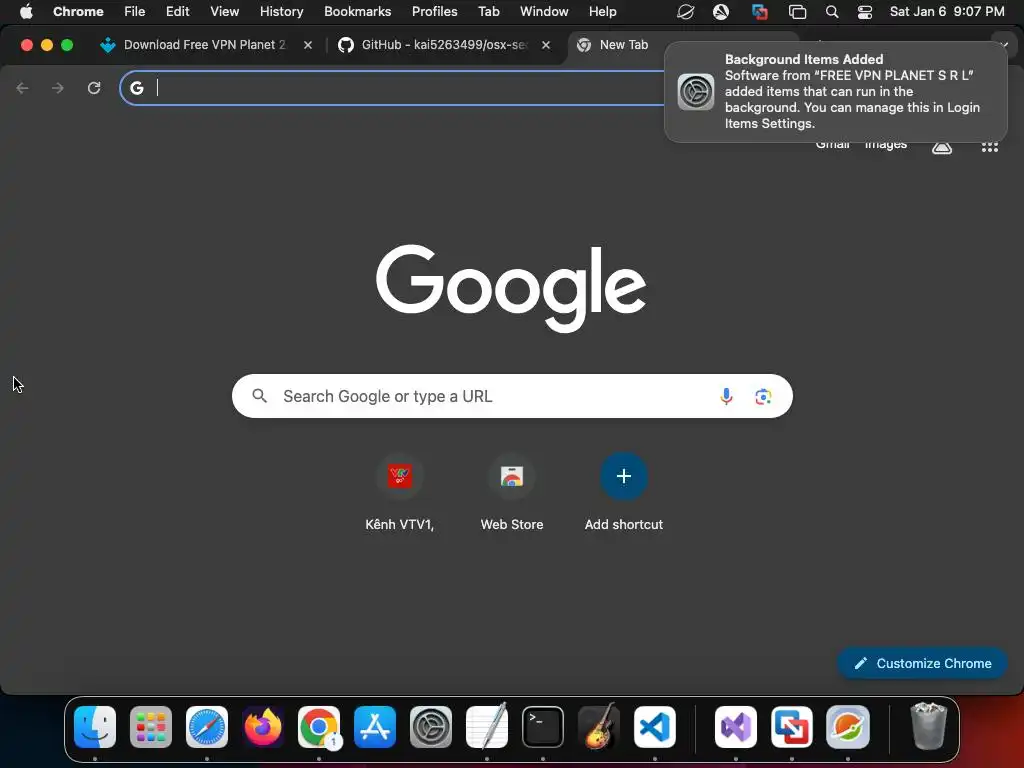The image size is (1024, 768).
Task: Open TextEdit from the Dock
Action: (x=487, y=727)
